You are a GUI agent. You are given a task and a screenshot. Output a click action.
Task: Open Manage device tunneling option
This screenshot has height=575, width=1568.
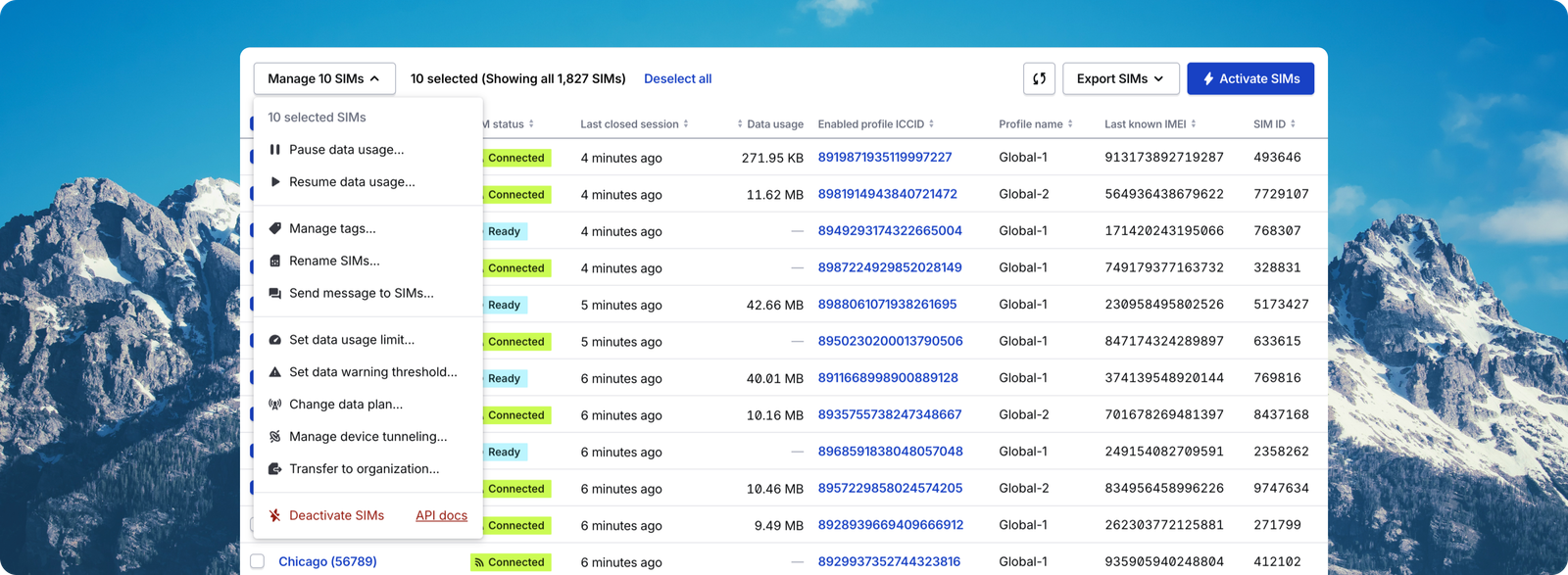[x=367, y=437]
